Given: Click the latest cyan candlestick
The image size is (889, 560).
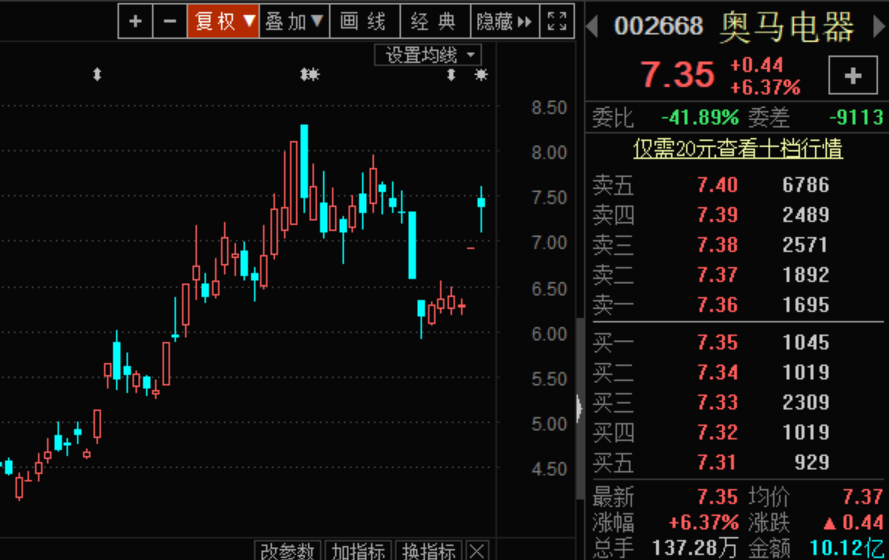Looking at the screenshot, I should [x=481, y=203].
